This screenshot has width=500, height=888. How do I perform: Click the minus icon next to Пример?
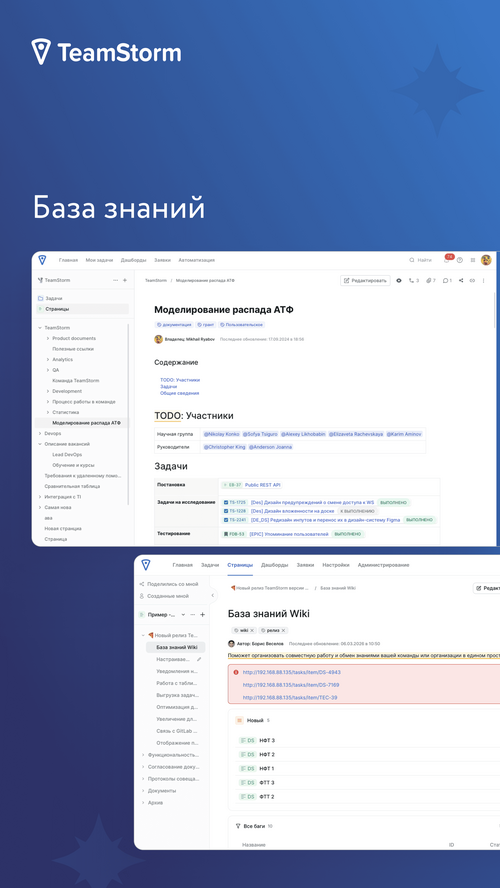pyautogui.click(x=193, y=614)
